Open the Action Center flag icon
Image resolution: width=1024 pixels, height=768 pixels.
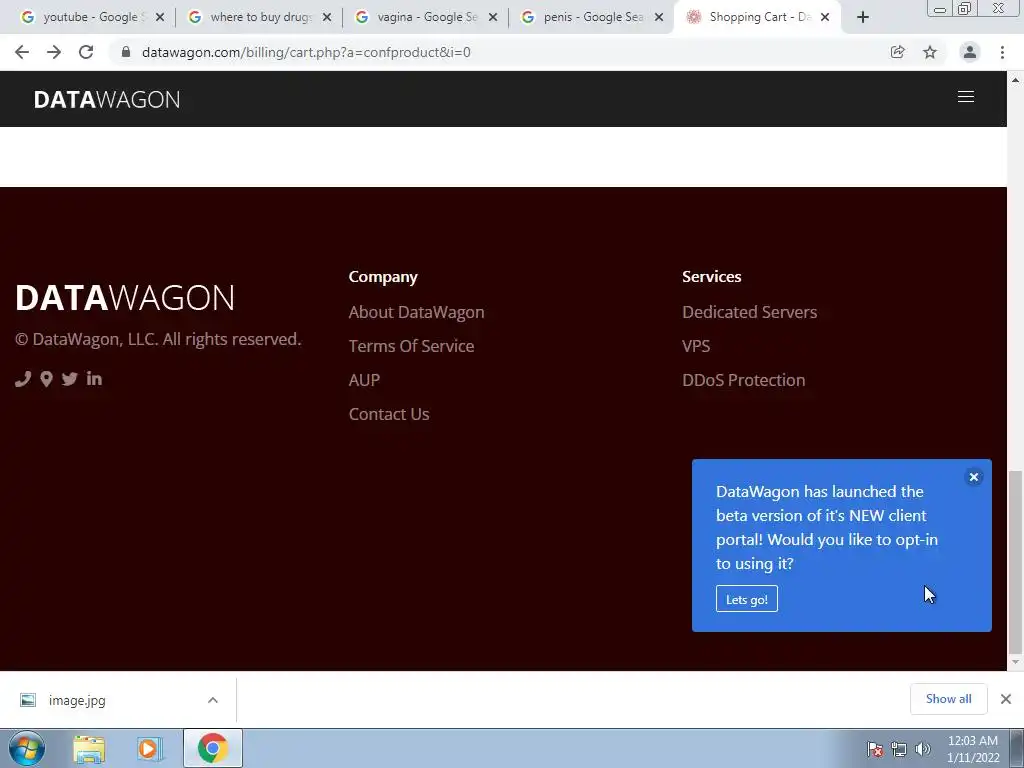point(875,749)
